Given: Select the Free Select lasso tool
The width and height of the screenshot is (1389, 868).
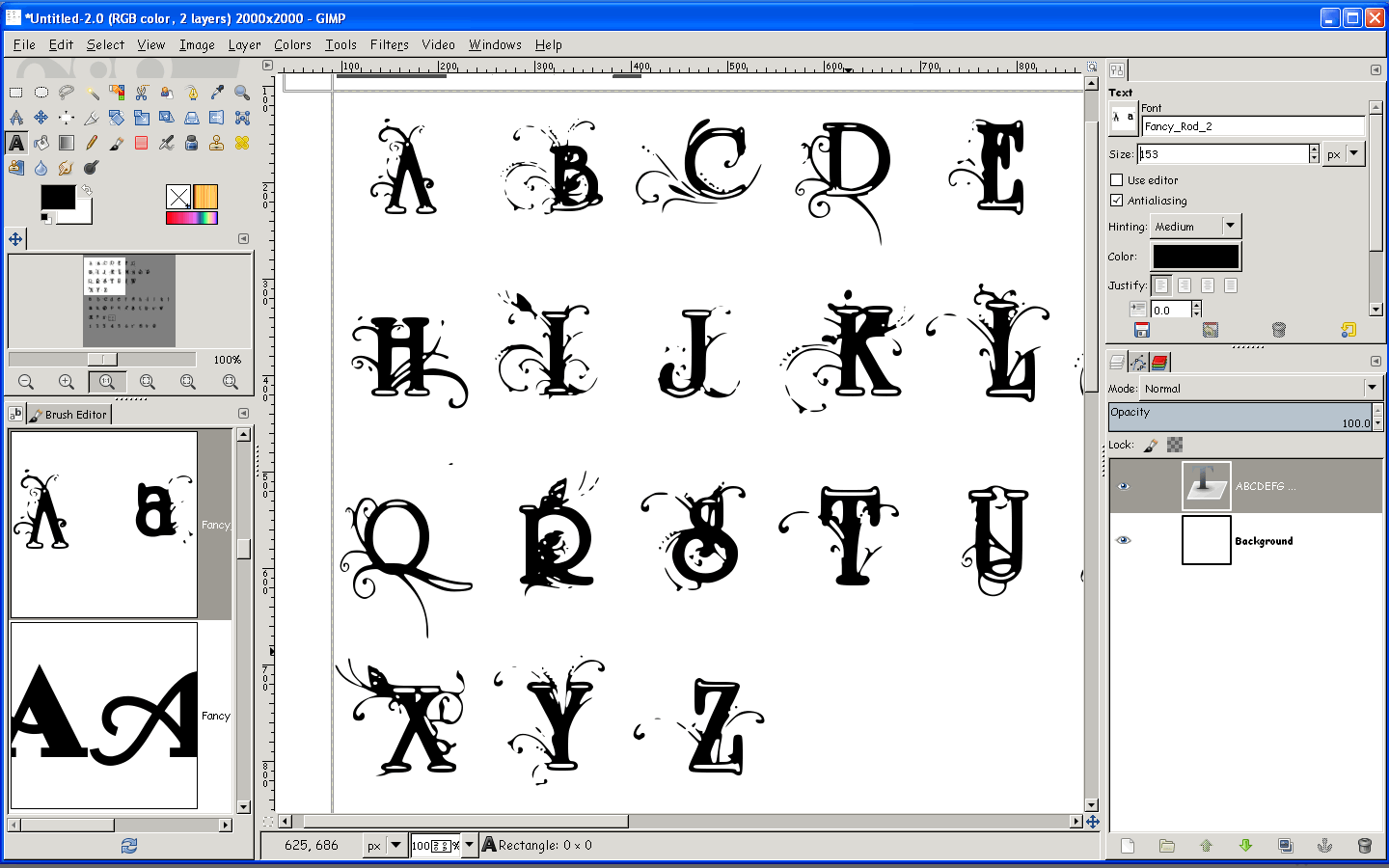Looking at the screenshot, I should point(67,93).
